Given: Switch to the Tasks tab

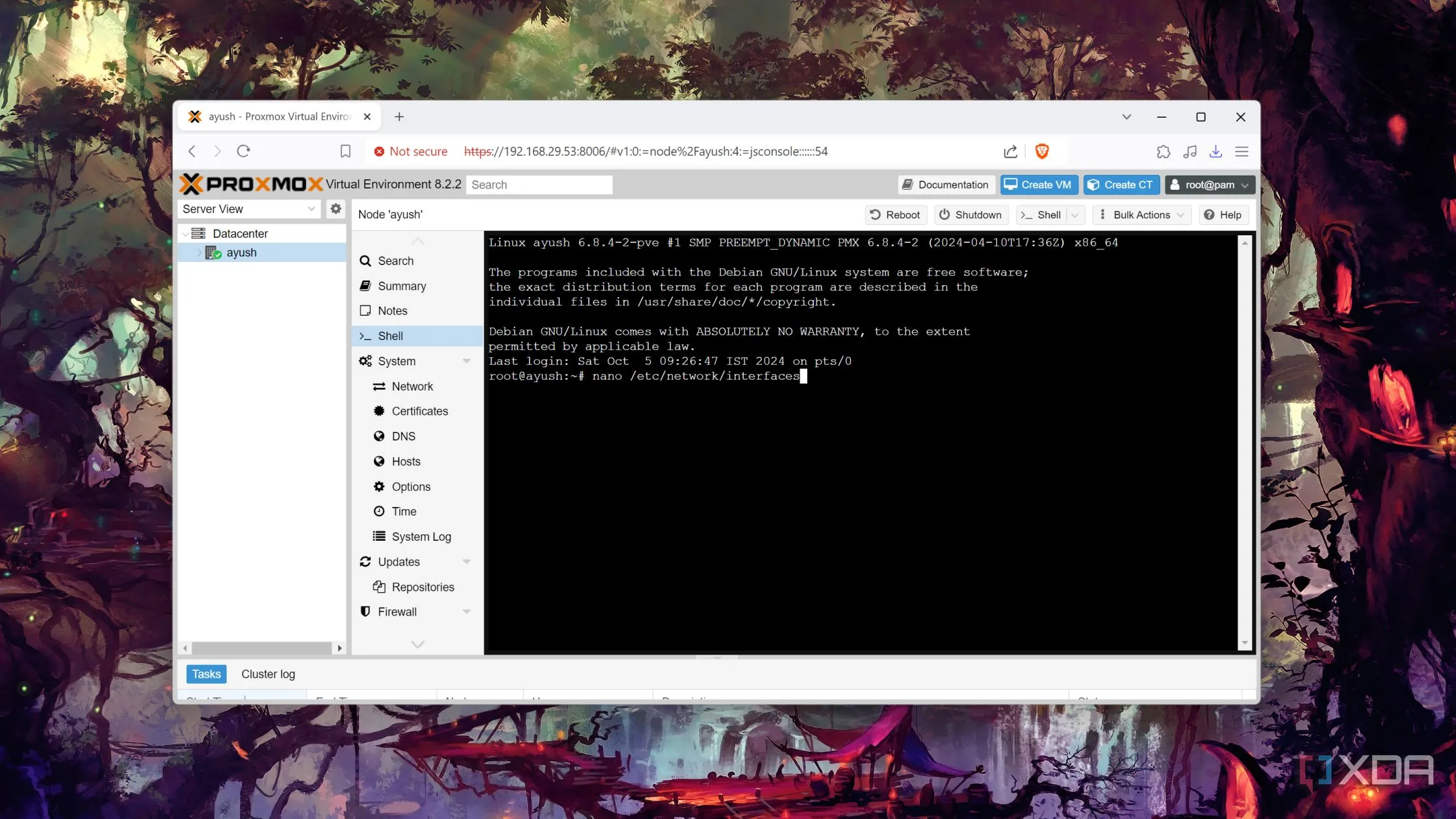Looking at the screenshot, I should pyautogui.click(x=206, y=674).
